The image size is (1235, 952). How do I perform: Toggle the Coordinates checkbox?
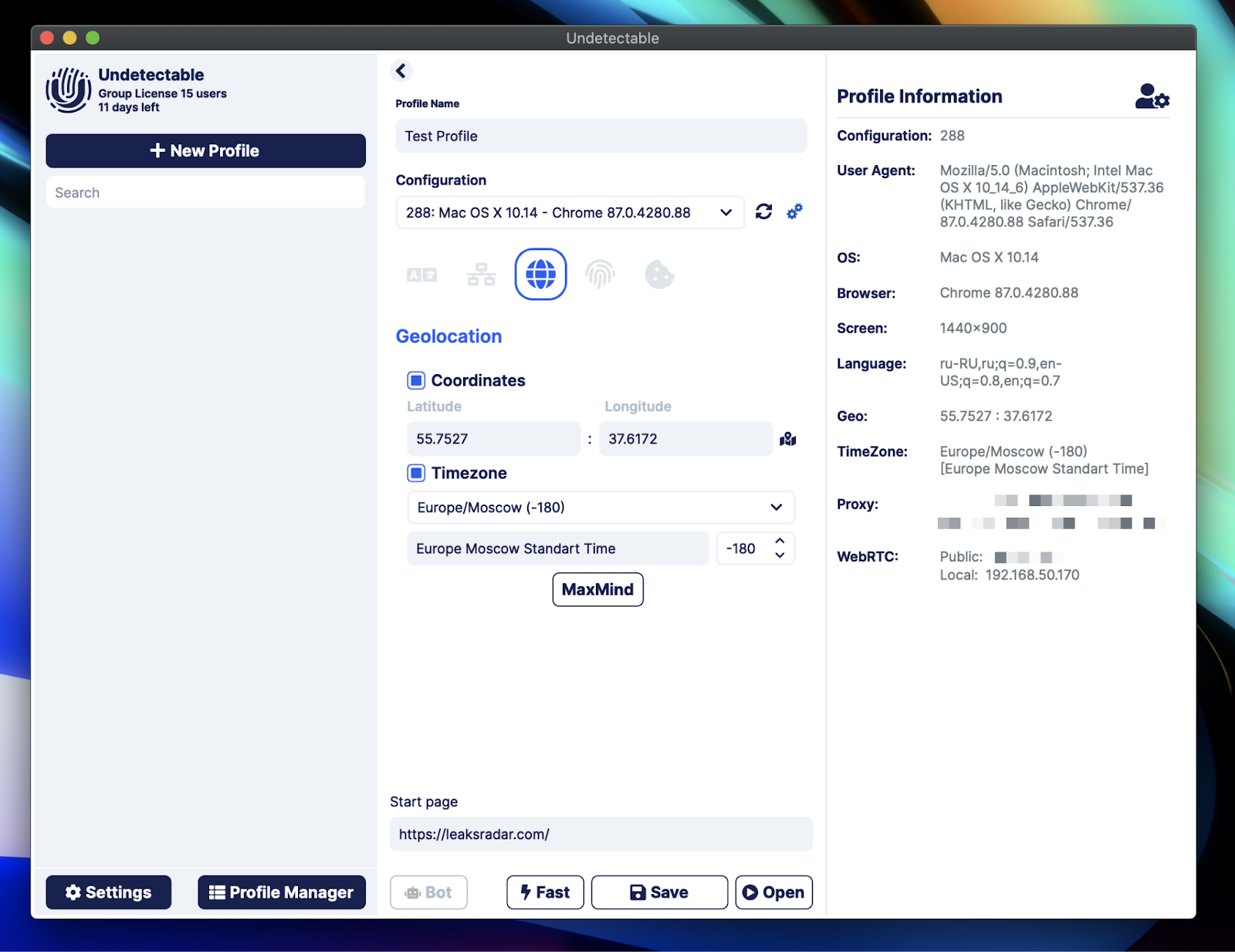click(416, 380)
